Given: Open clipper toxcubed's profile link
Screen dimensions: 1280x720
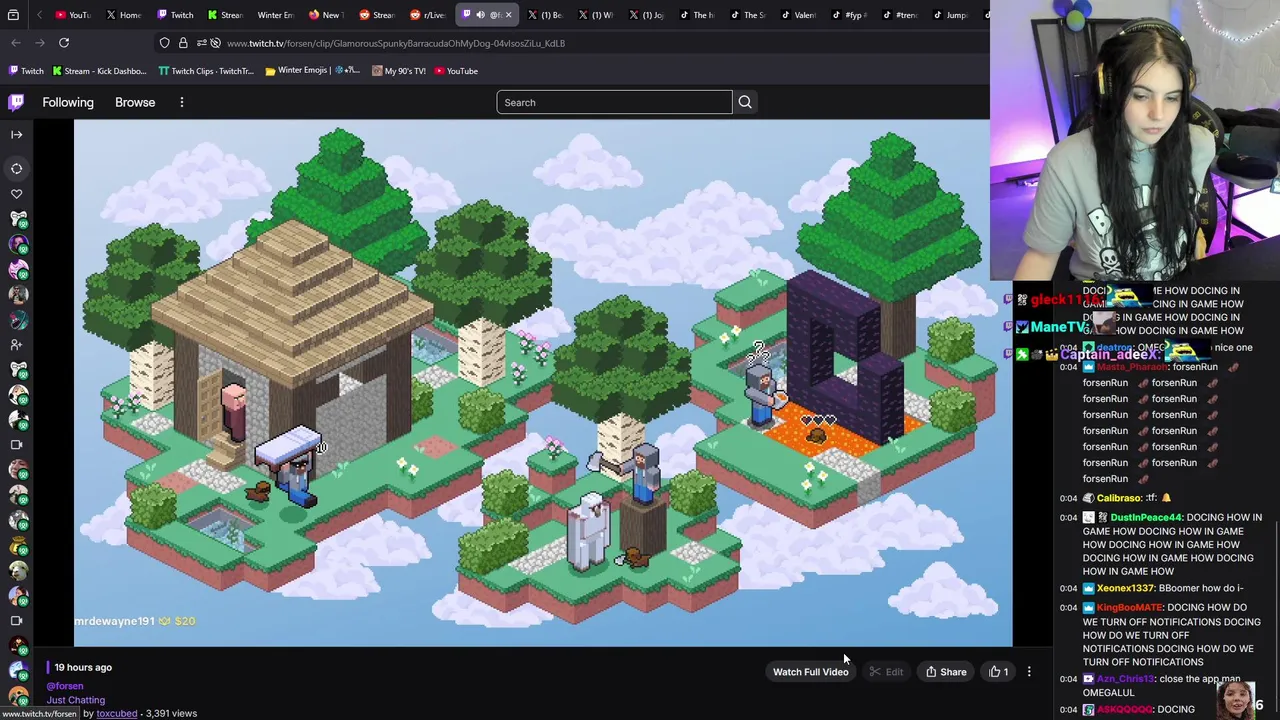Looking at the screenshot, I should click(x=117, y=713).
